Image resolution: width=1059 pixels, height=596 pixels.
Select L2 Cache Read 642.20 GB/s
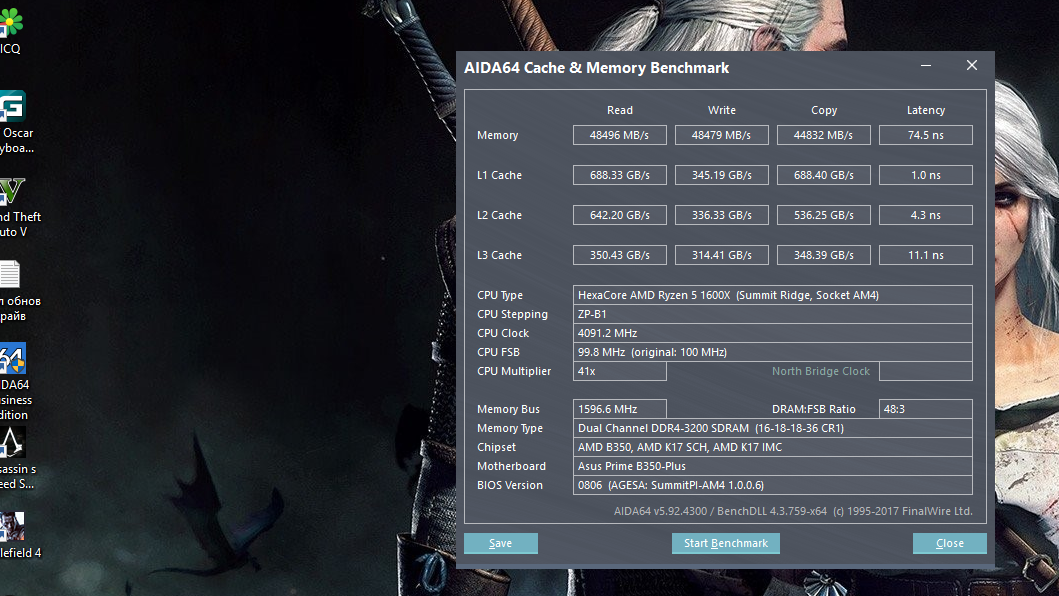point(619,215)
